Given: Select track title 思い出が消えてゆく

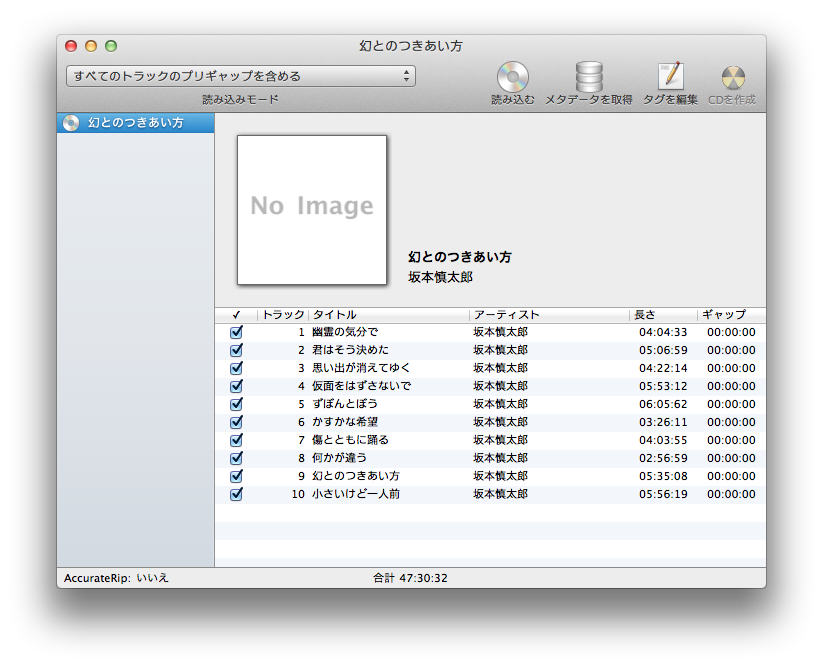Looking at the screenshot, I should 361,368.
